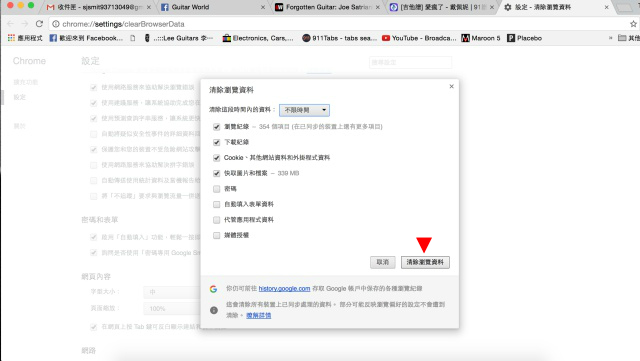This screenshot has height=361, width=640.
Task: Bookmark this page with the star icon
Action: pyautogui.click(x=633, y=24)
